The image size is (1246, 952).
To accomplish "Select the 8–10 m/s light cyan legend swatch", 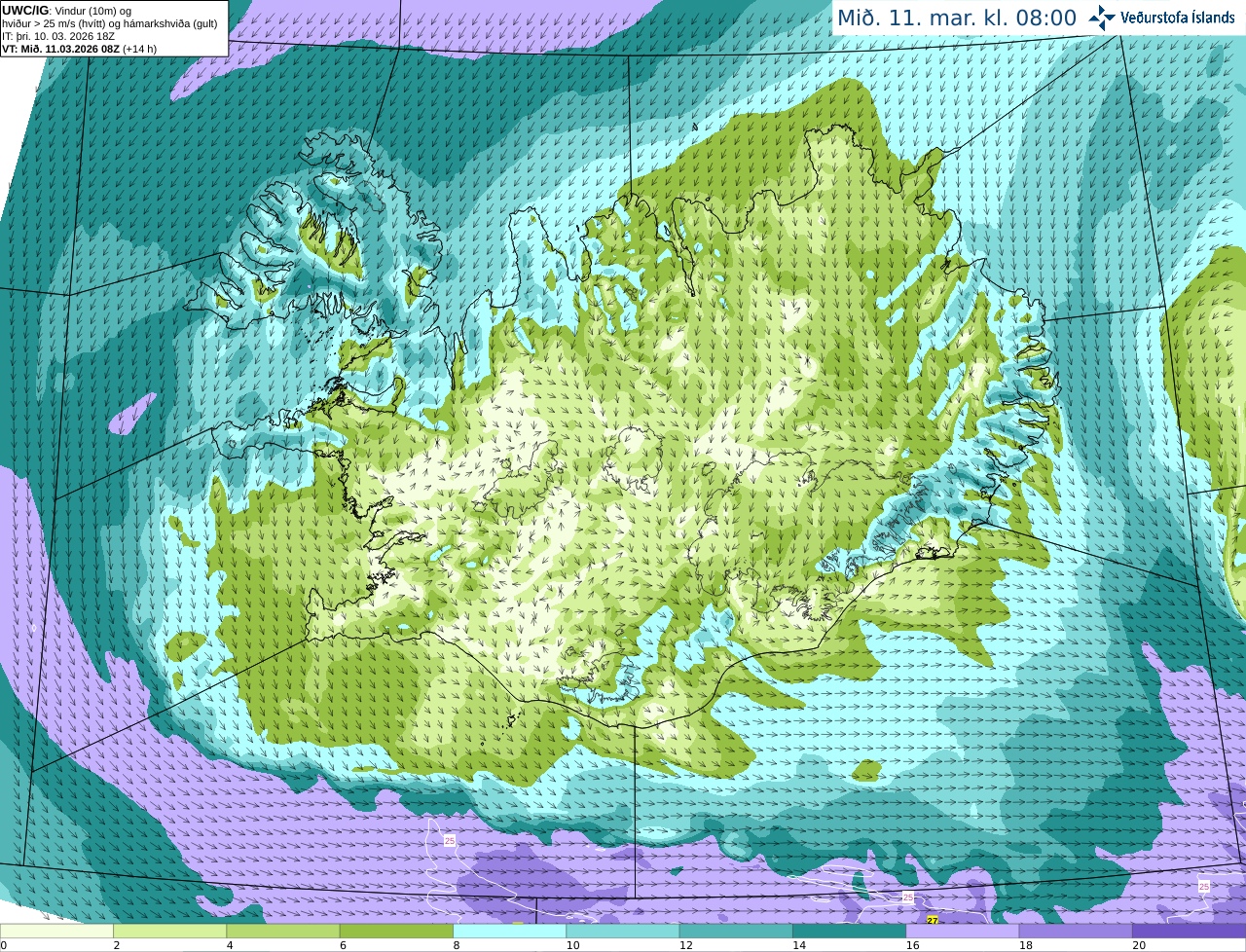I will click(509, 931).
